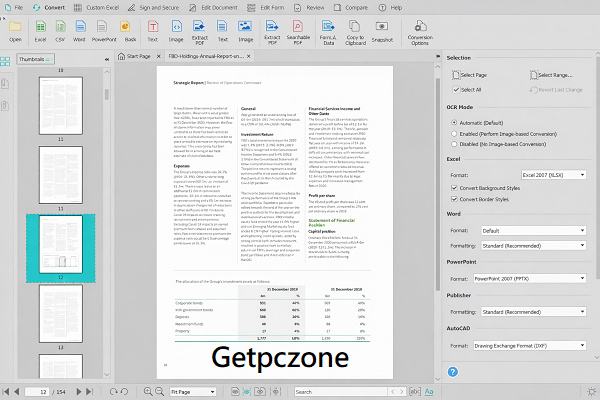Image resolution: width=600 pixels, height=400 pixels.
Task: Close the FBD-Holdings Annual Report tab
Action: (249, 56)
